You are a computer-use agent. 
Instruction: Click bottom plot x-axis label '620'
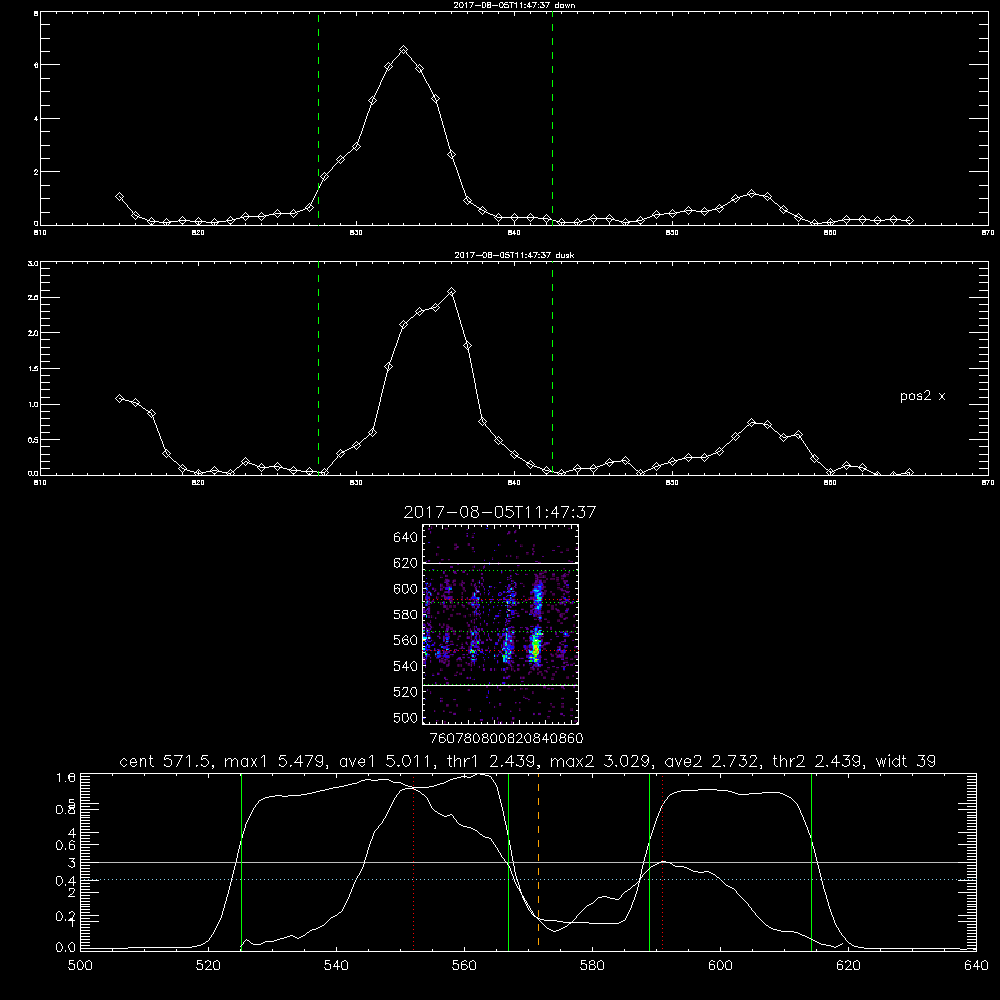[x=848, y=966]
